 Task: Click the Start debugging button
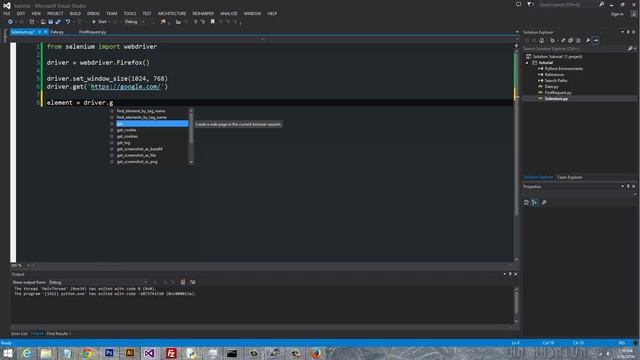click(x=99, y=22)
